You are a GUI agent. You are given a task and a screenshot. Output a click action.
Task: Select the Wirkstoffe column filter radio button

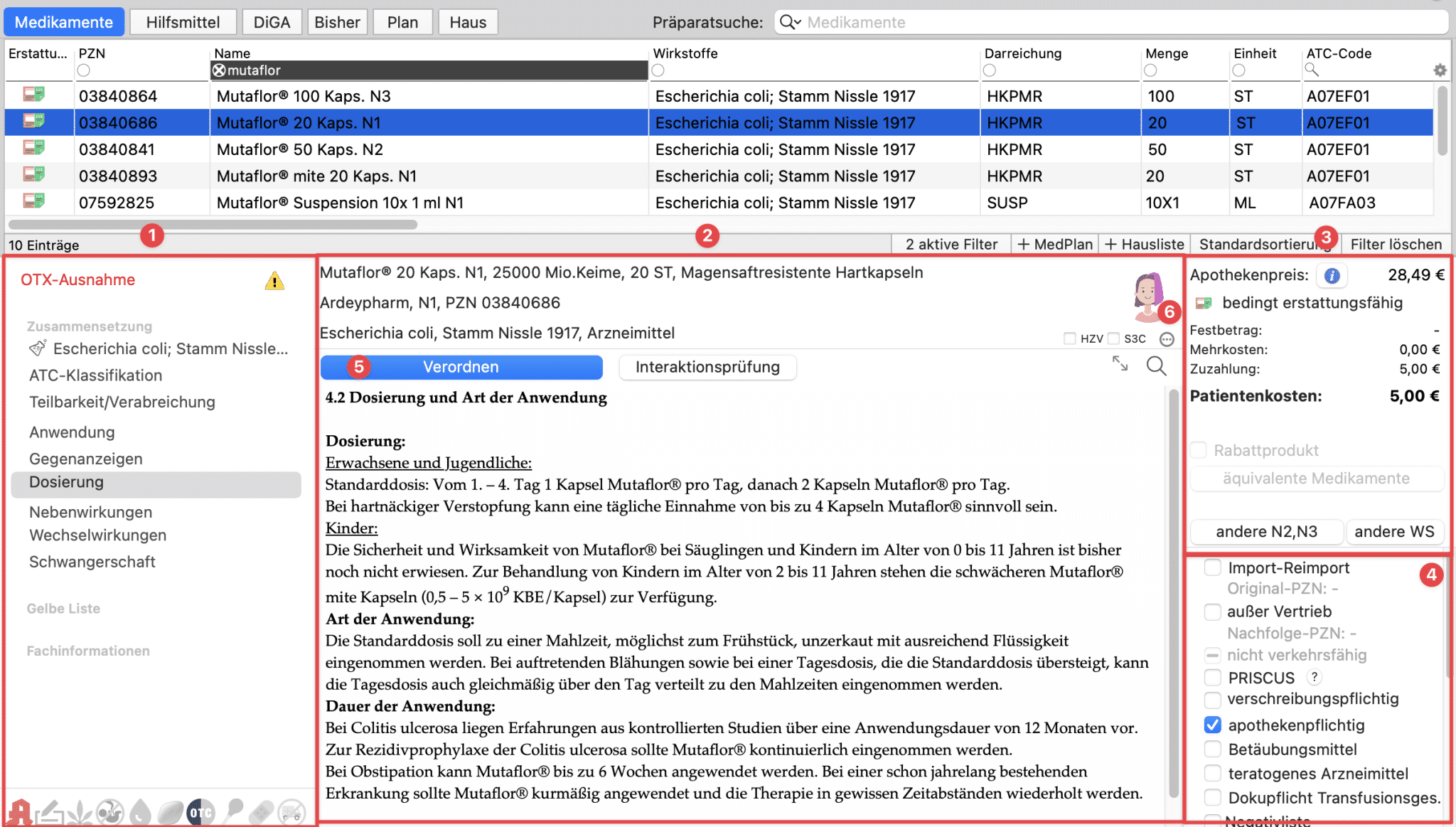tap(658, 70)
